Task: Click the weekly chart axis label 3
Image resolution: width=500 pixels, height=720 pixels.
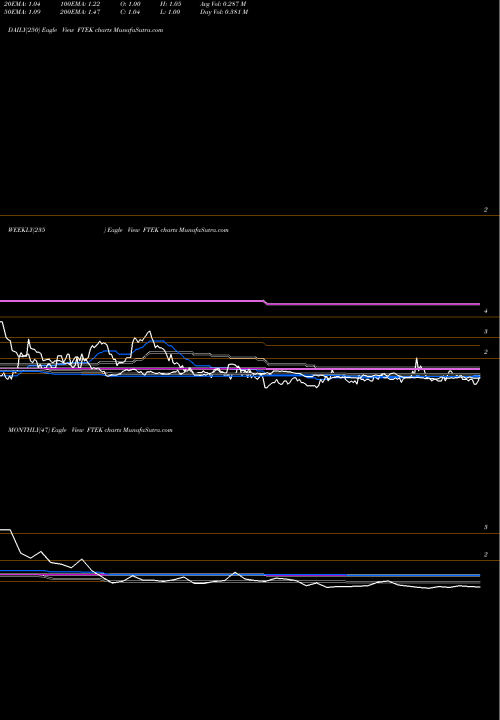Action: click(485, 331)
